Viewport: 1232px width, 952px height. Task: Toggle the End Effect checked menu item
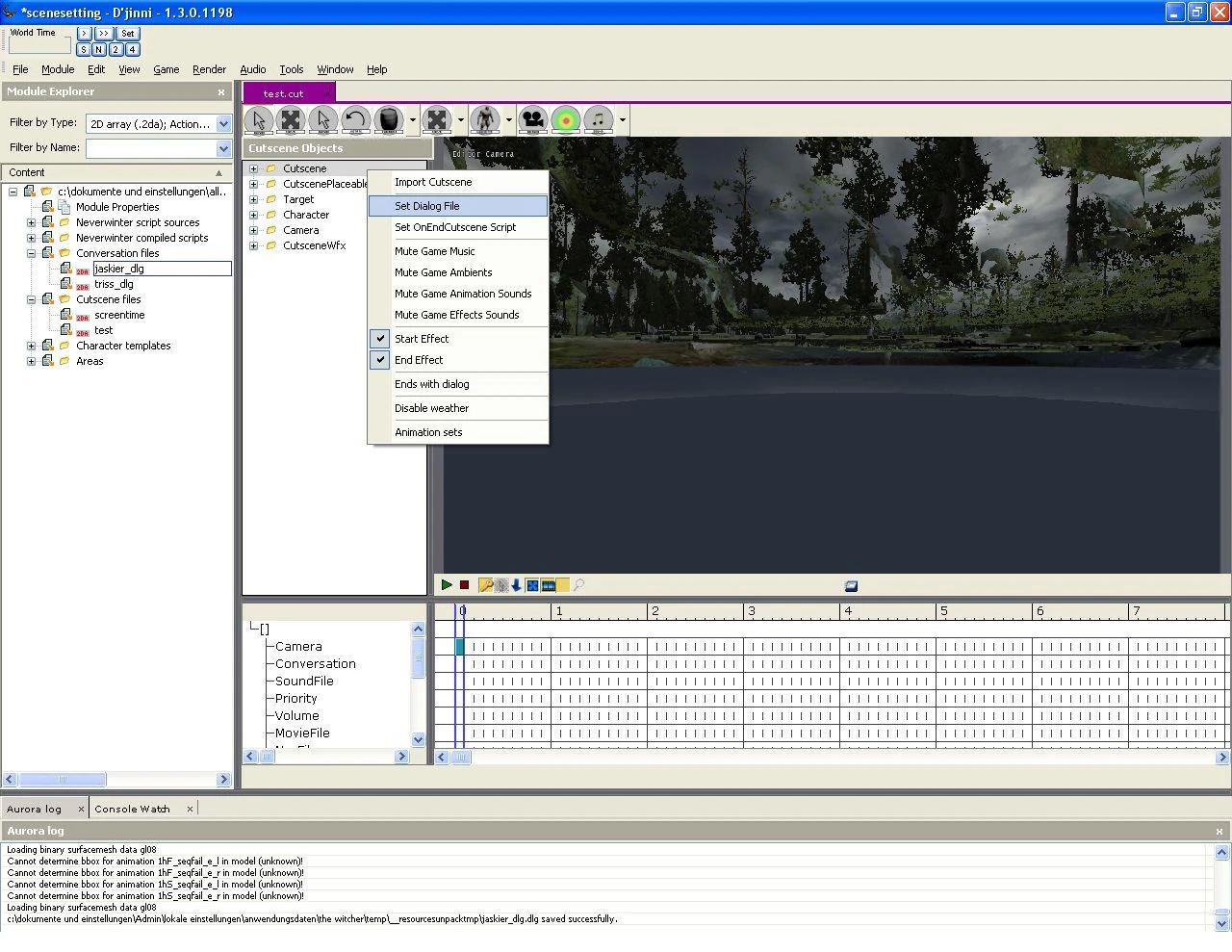click(458, 360)
